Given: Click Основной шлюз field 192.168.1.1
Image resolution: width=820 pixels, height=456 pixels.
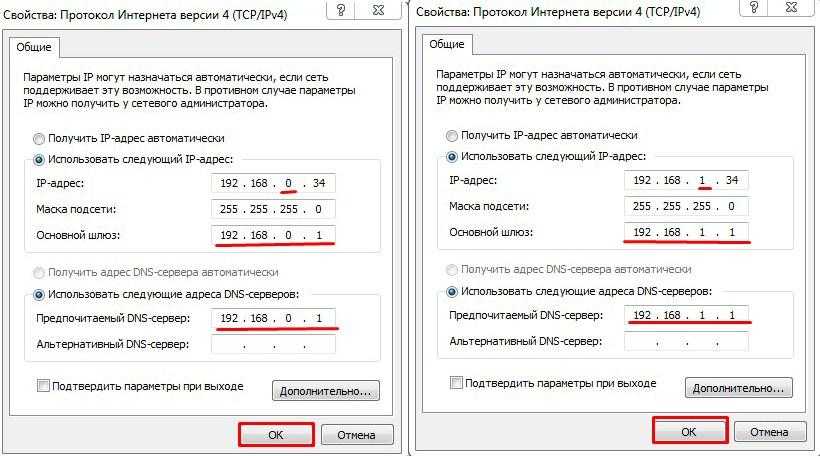Looking at the screenshot, I should (687, 232).
